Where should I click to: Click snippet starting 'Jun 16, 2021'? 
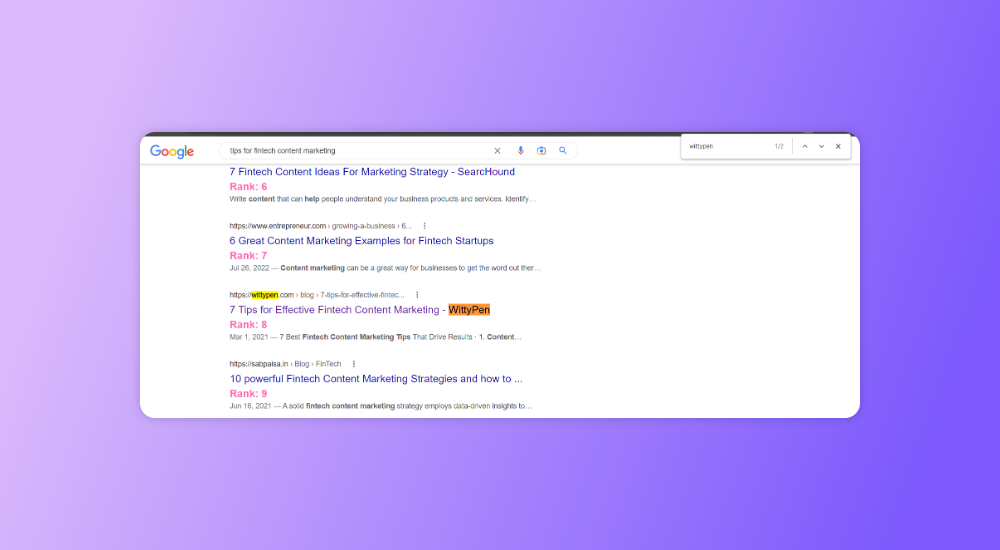click(381, 406)
